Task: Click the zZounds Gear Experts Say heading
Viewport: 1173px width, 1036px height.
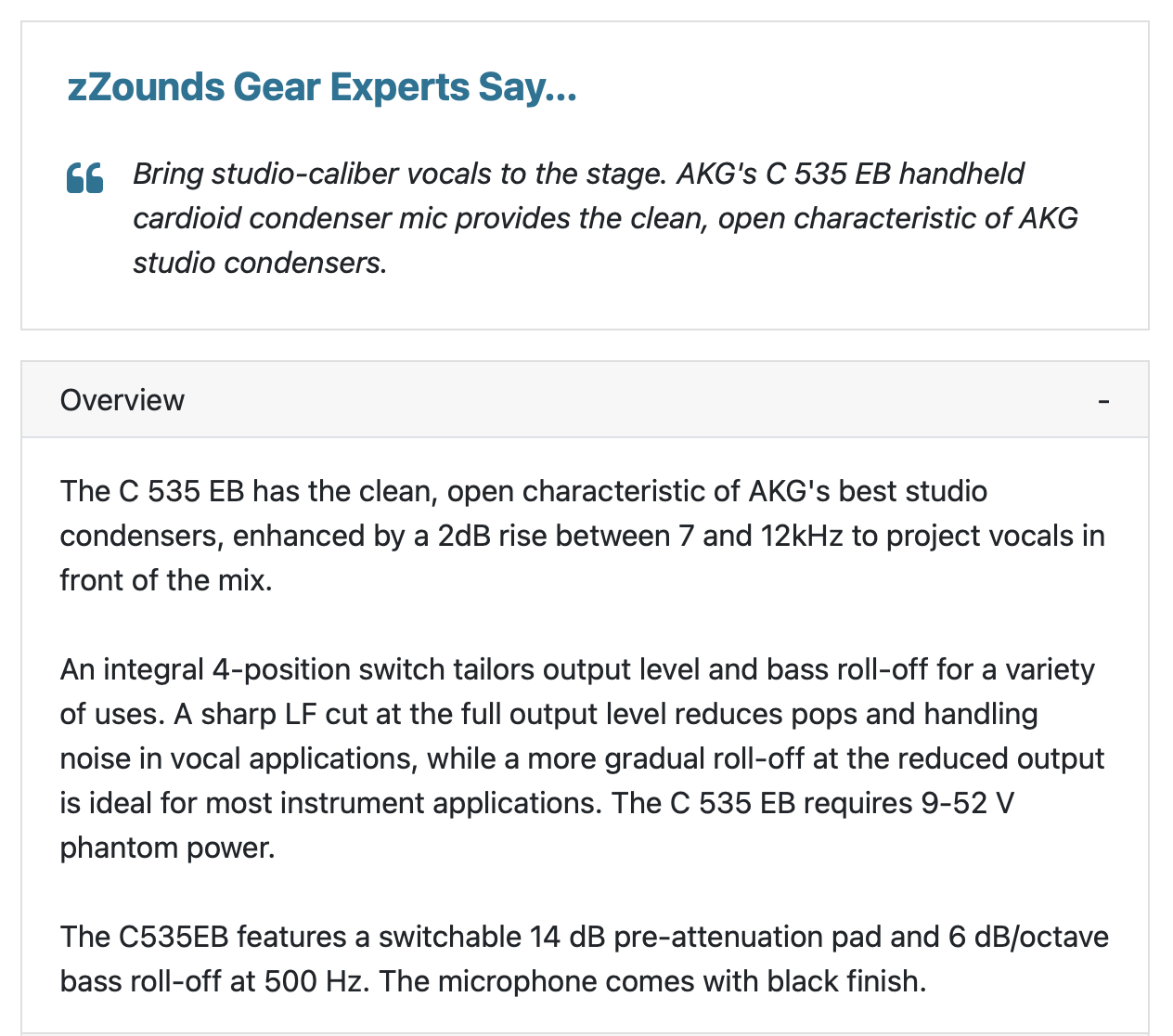Action: tap(322, 87)
